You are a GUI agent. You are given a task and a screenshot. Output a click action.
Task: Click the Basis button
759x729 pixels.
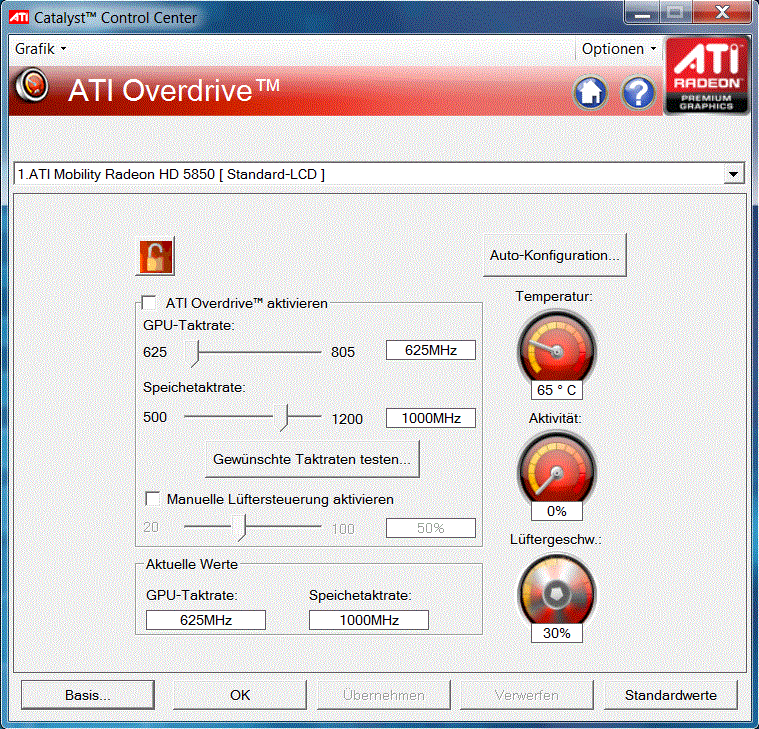(88, 695)
